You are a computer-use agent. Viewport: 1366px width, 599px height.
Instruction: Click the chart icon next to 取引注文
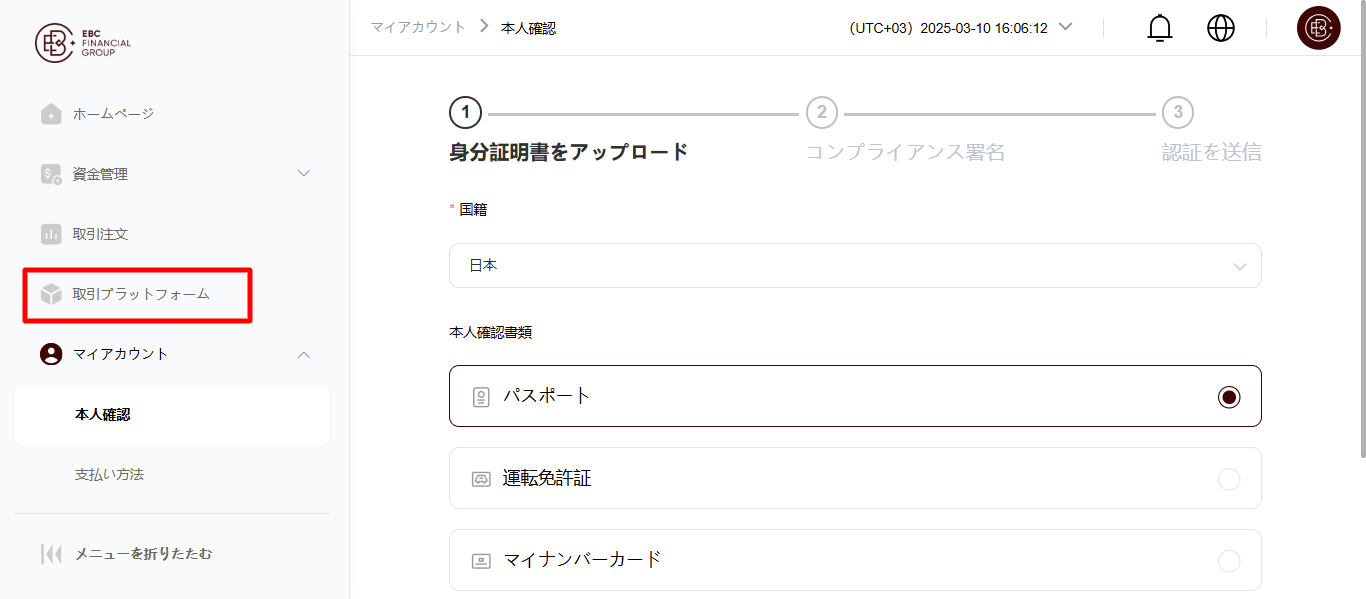tap(51, 234)
